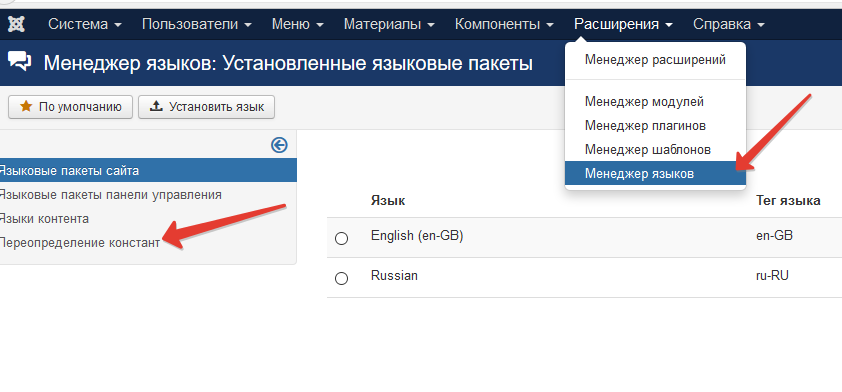The width and height of the screenshot is (842, 392).
Task: Click the upload icon on the Установить язык button
Action: click(156, 106)
